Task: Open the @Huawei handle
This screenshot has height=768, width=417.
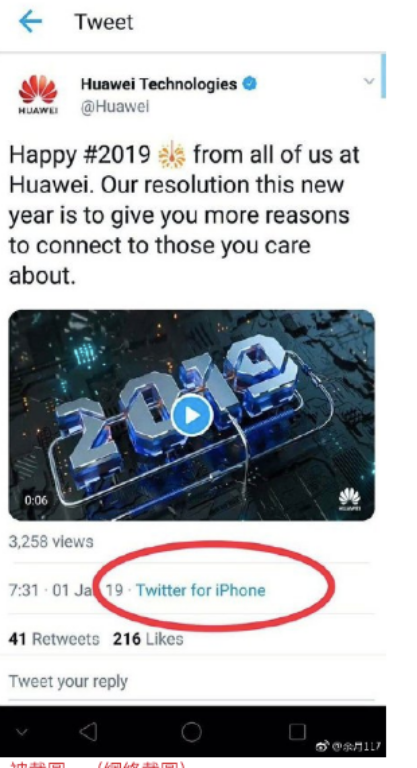Action: 115,107
